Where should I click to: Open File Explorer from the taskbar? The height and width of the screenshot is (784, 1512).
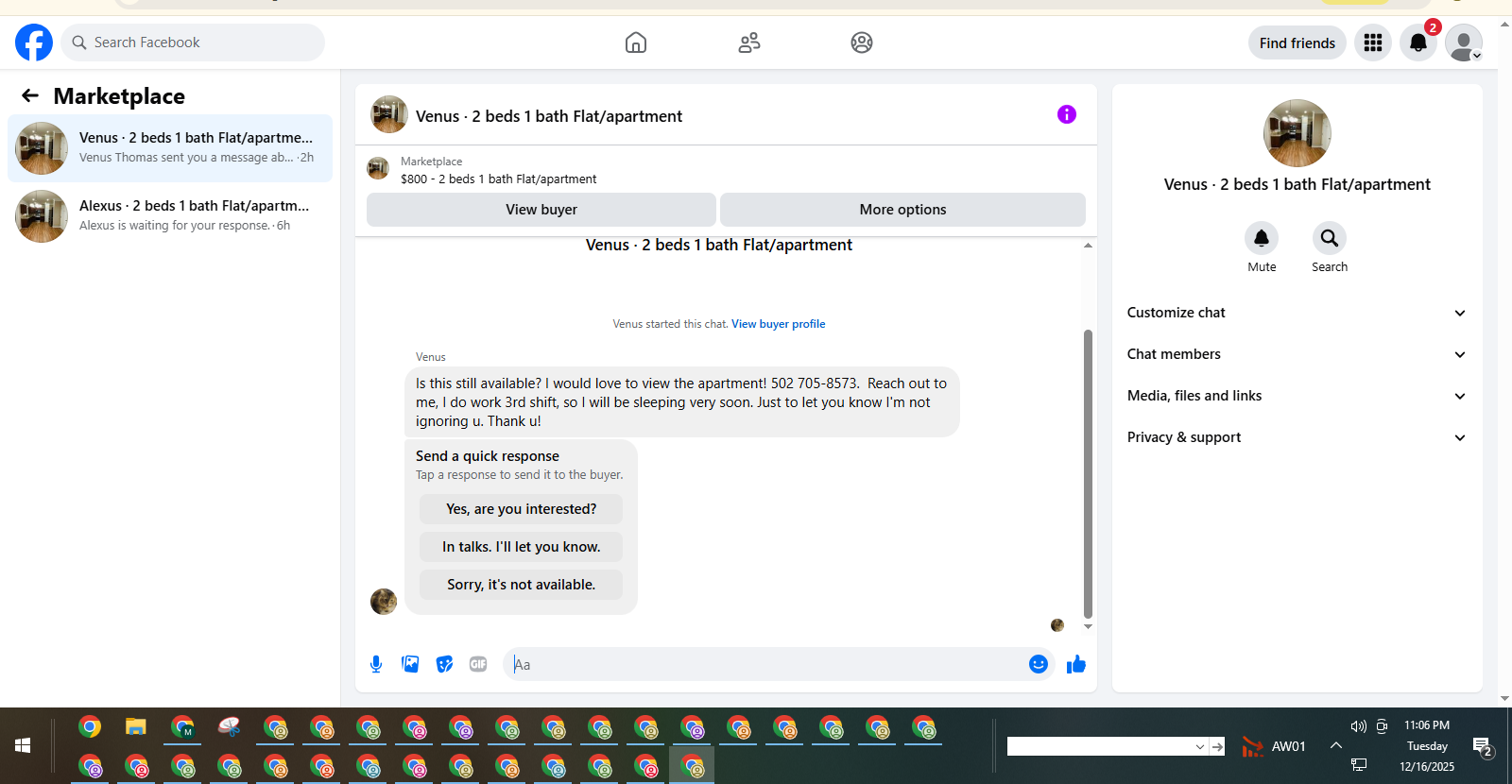pos(136,726)
